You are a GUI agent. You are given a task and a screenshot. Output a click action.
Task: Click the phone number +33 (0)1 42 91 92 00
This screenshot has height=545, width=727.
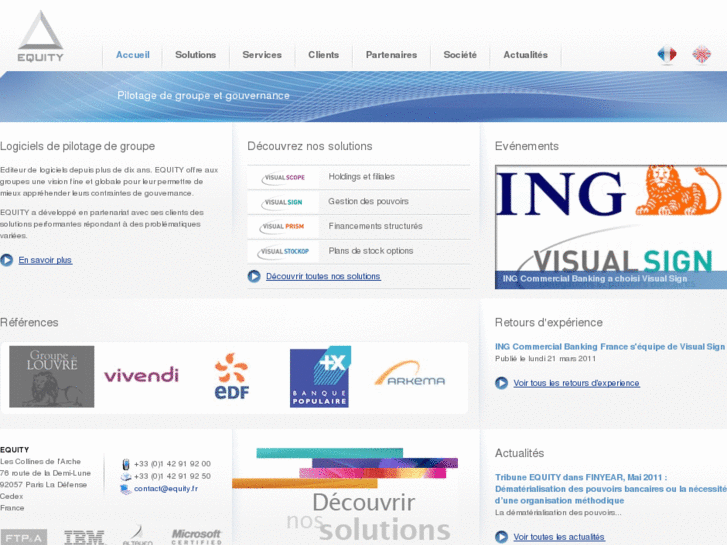[x=172, y=464]
